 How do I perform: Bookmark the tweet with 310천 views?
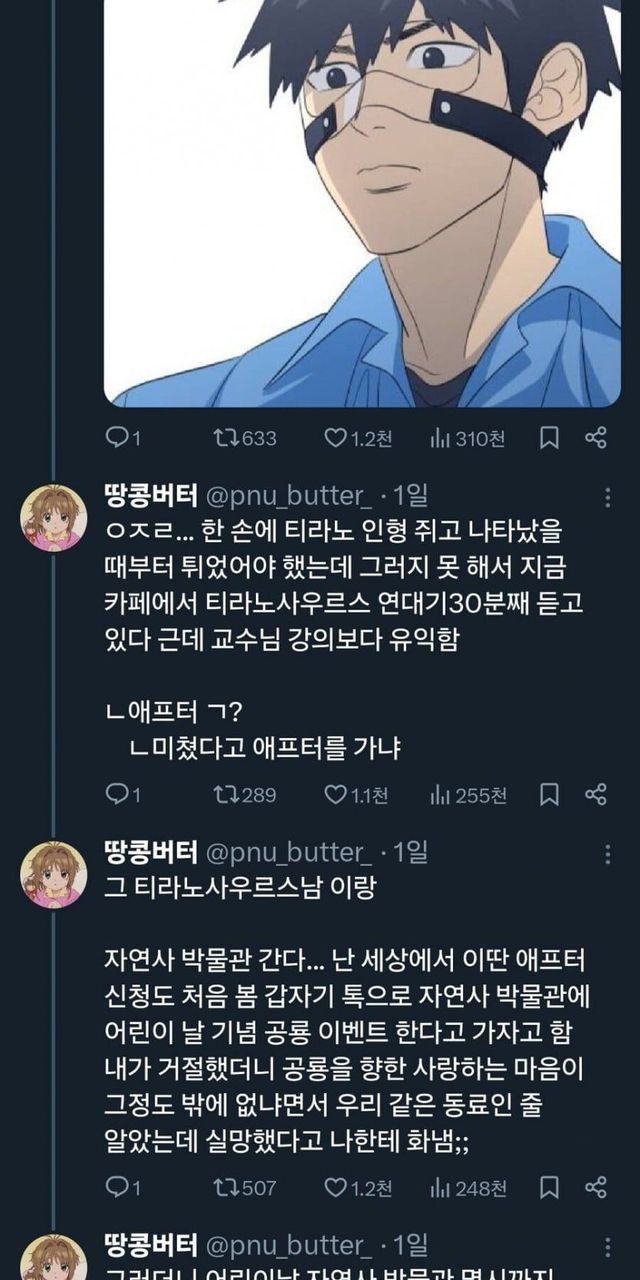click(549, 438)
